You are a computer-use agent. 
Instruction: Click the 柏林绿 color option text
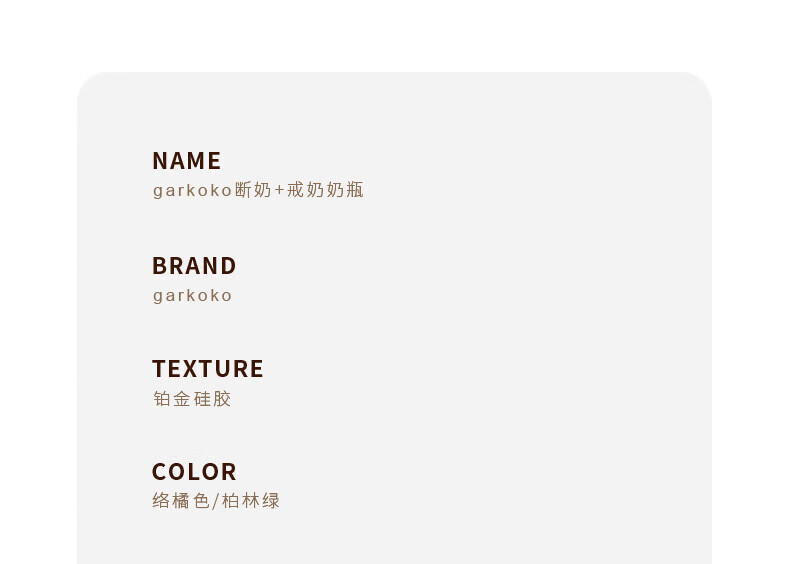click(x=250, y=501)
